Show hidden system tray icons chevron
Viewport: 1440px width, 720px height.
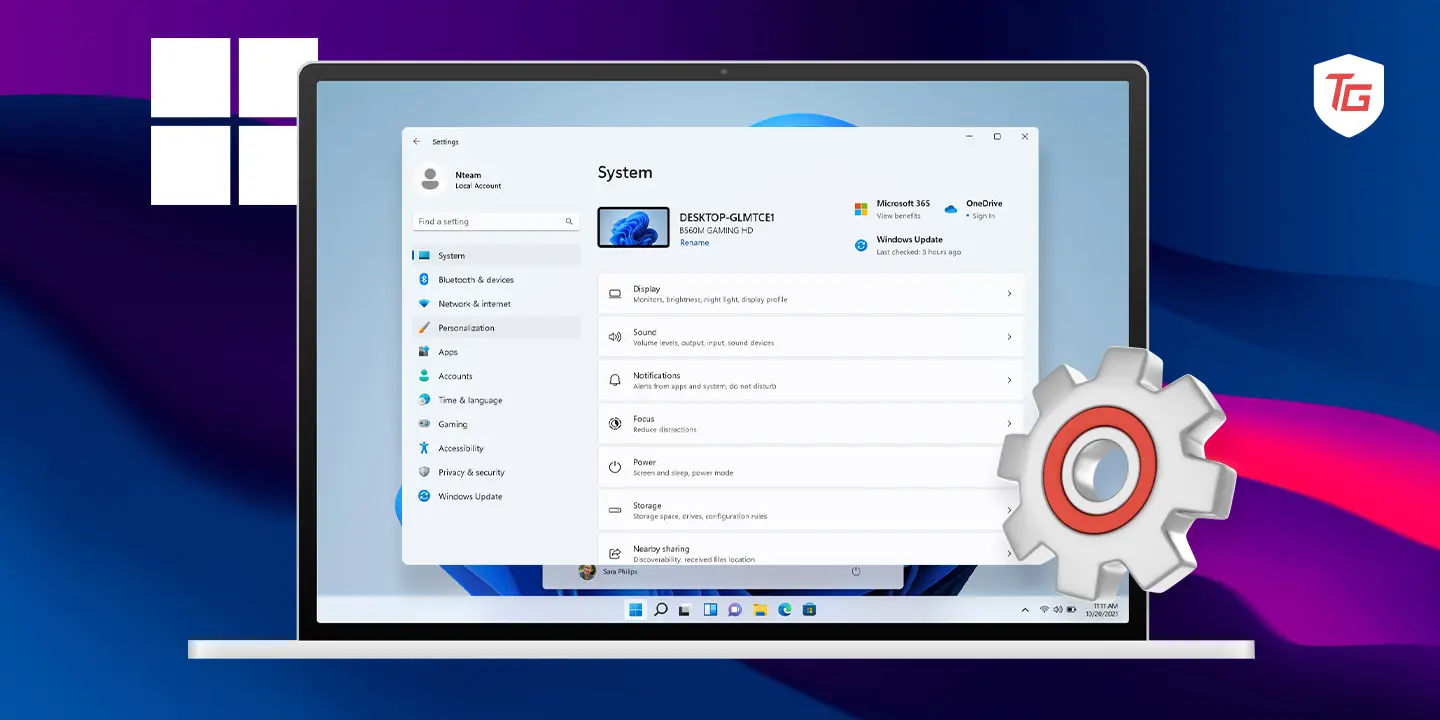[x=1025, y=609]
